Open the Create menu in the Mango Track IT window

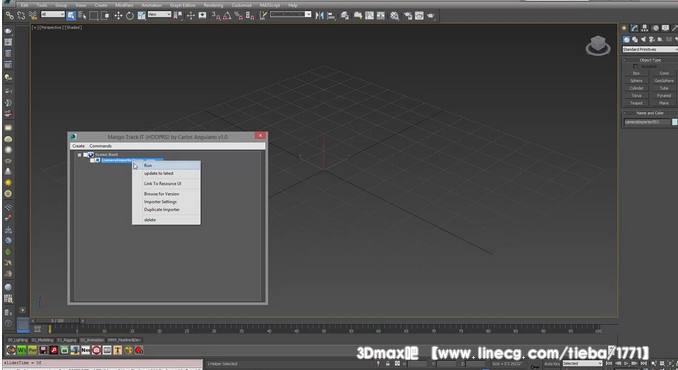[78, 146]
